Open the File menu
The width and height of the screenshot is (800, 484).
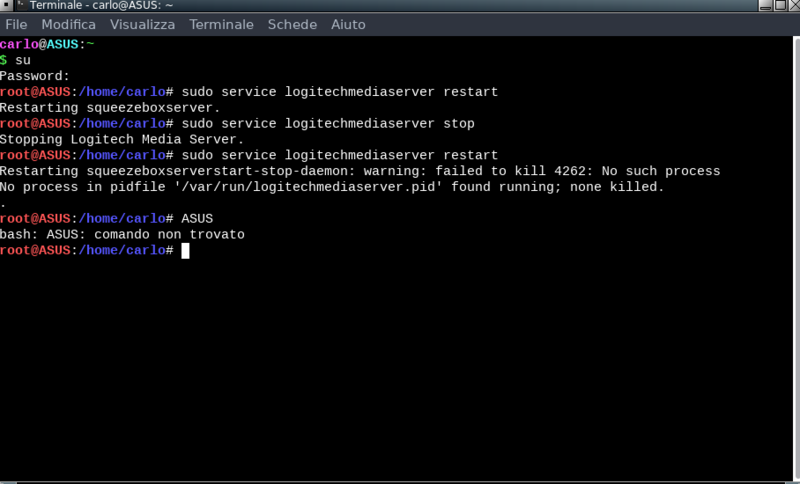16,24
